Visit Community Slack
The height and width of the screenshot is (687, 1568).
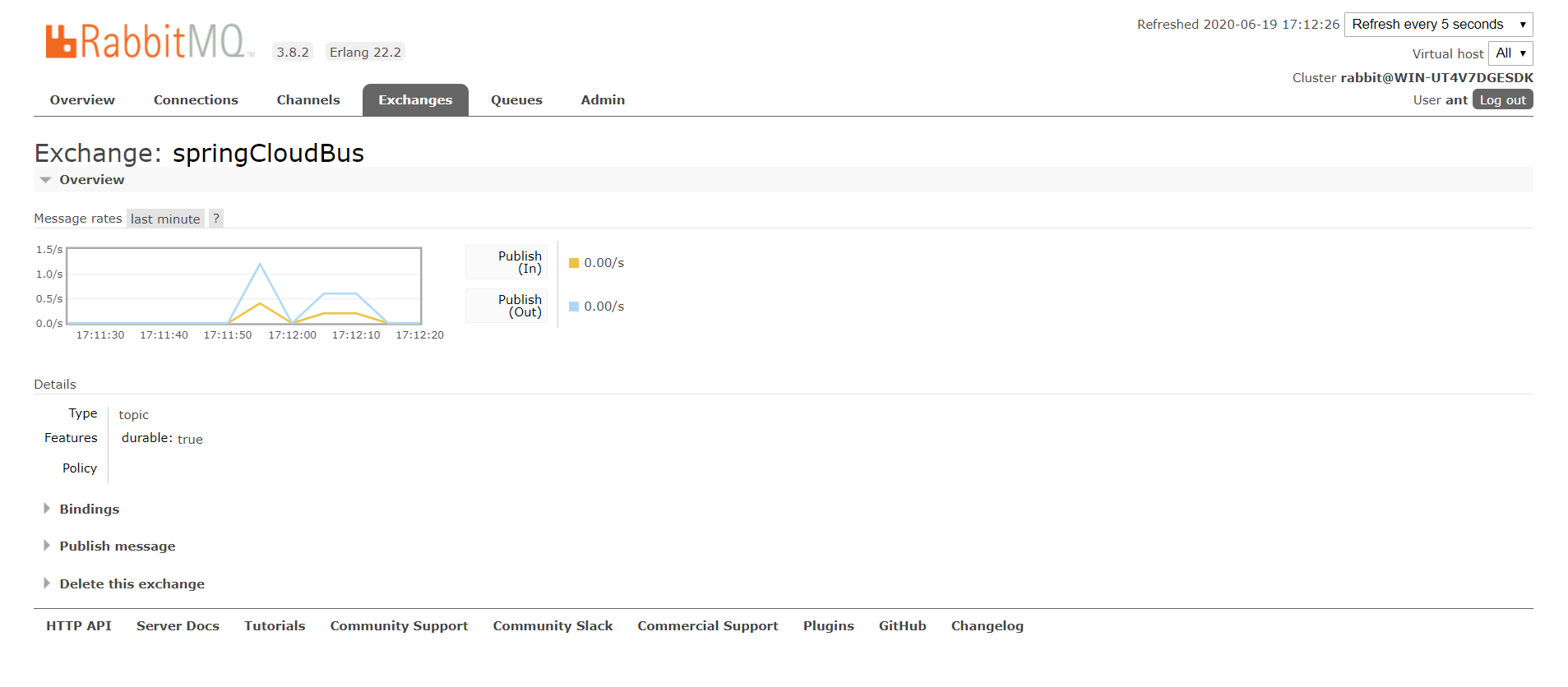(553, 626)
